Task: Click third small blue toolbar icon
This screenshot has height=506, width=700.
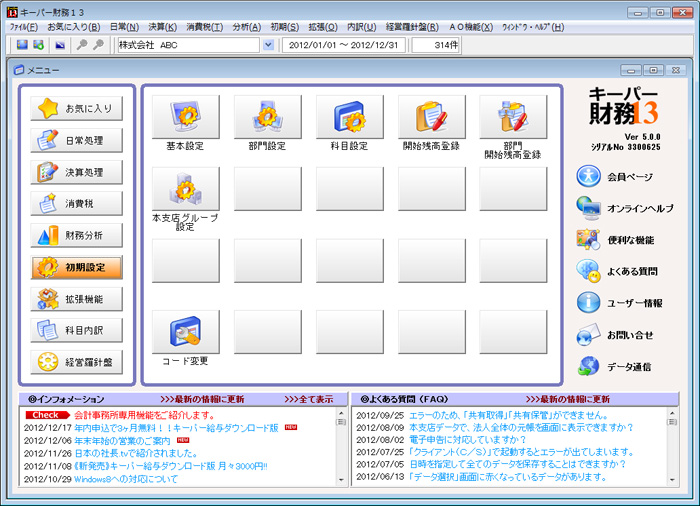Action: click(60, 45)
